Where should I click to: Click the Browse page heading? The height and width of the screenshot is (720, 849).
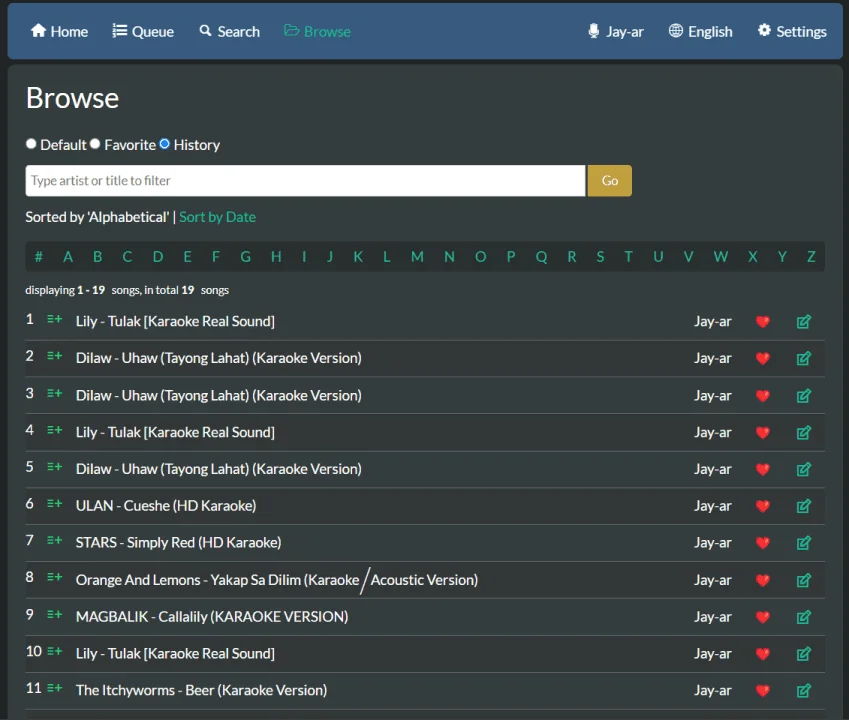[73, 98]
